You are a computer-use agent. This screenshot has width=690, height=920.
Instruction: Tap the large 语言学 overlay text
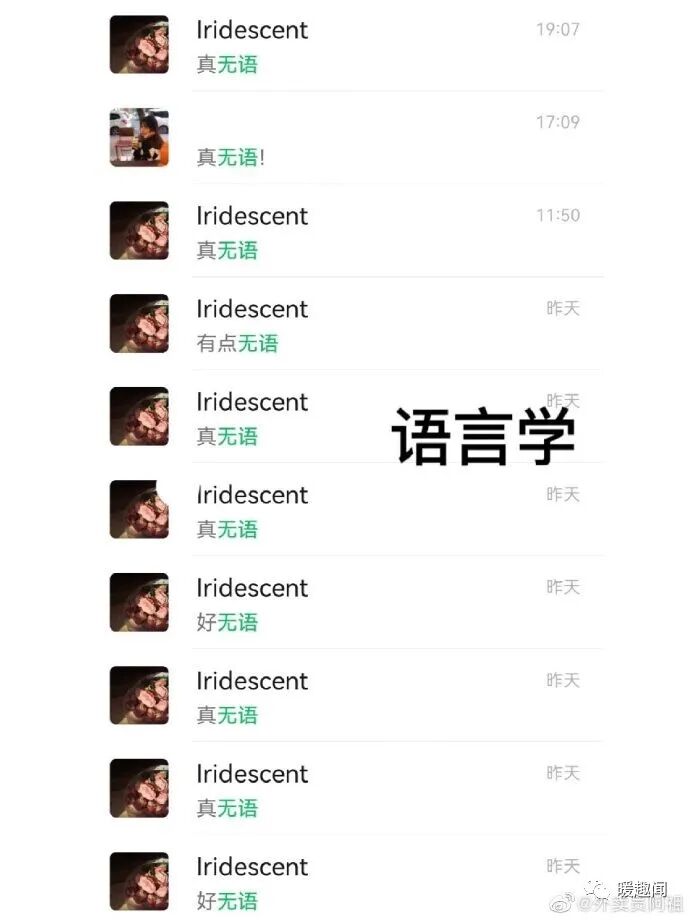483,436
